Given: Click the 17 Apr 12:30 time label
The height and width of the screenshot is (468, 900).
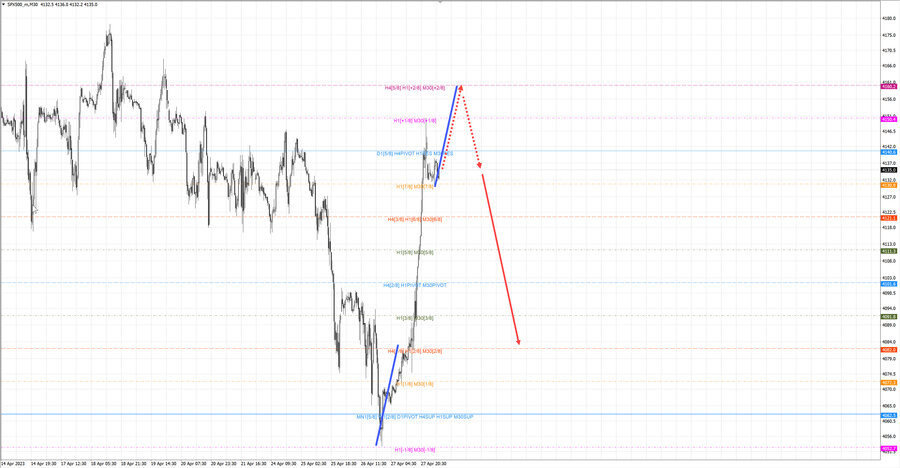Looking at the screenshot, I should [73, 463].
